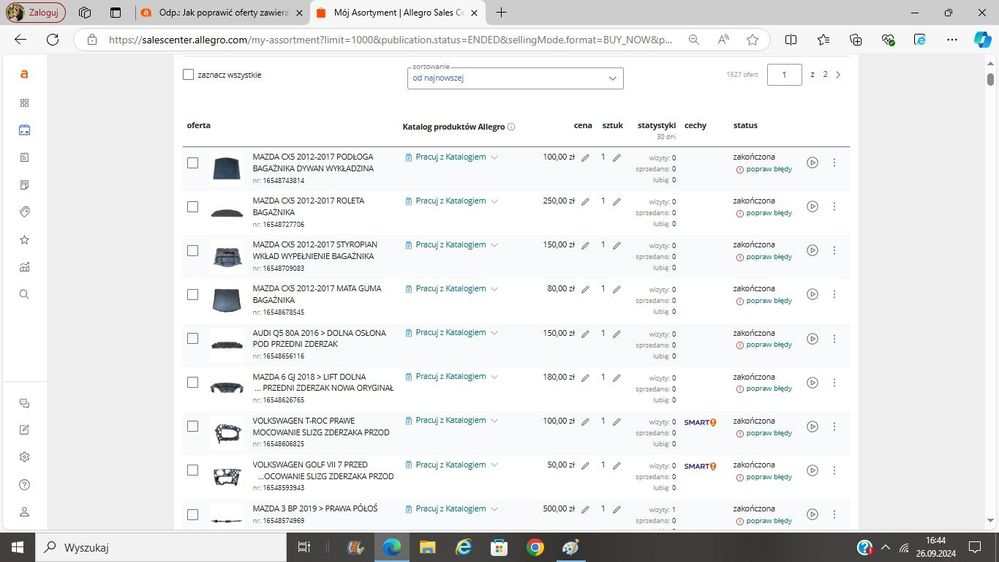Open browser Settings and more menu
The image size is (999, 562).
[952, 40]
